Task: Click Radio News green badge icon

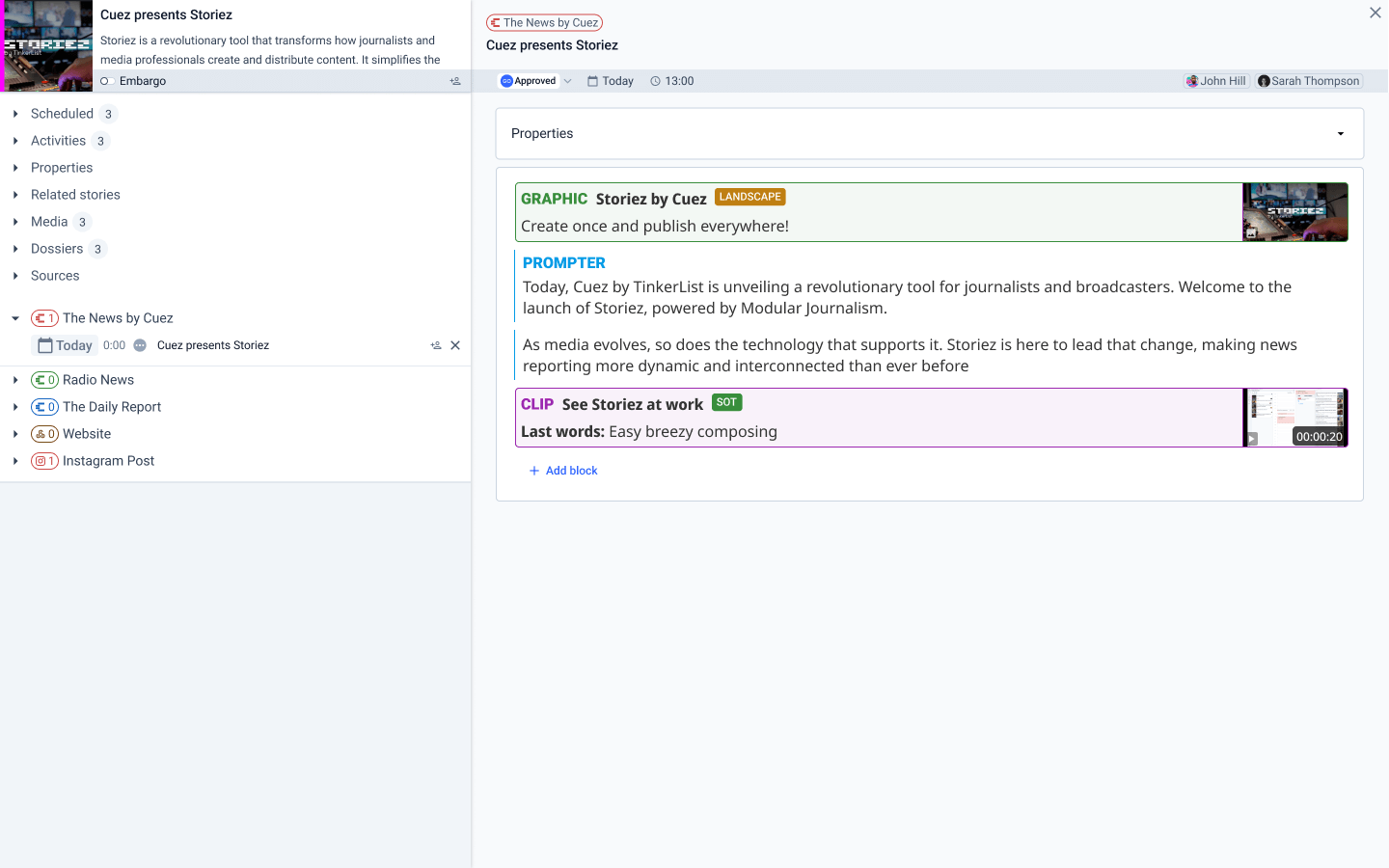Action: (x=44, y=380)
